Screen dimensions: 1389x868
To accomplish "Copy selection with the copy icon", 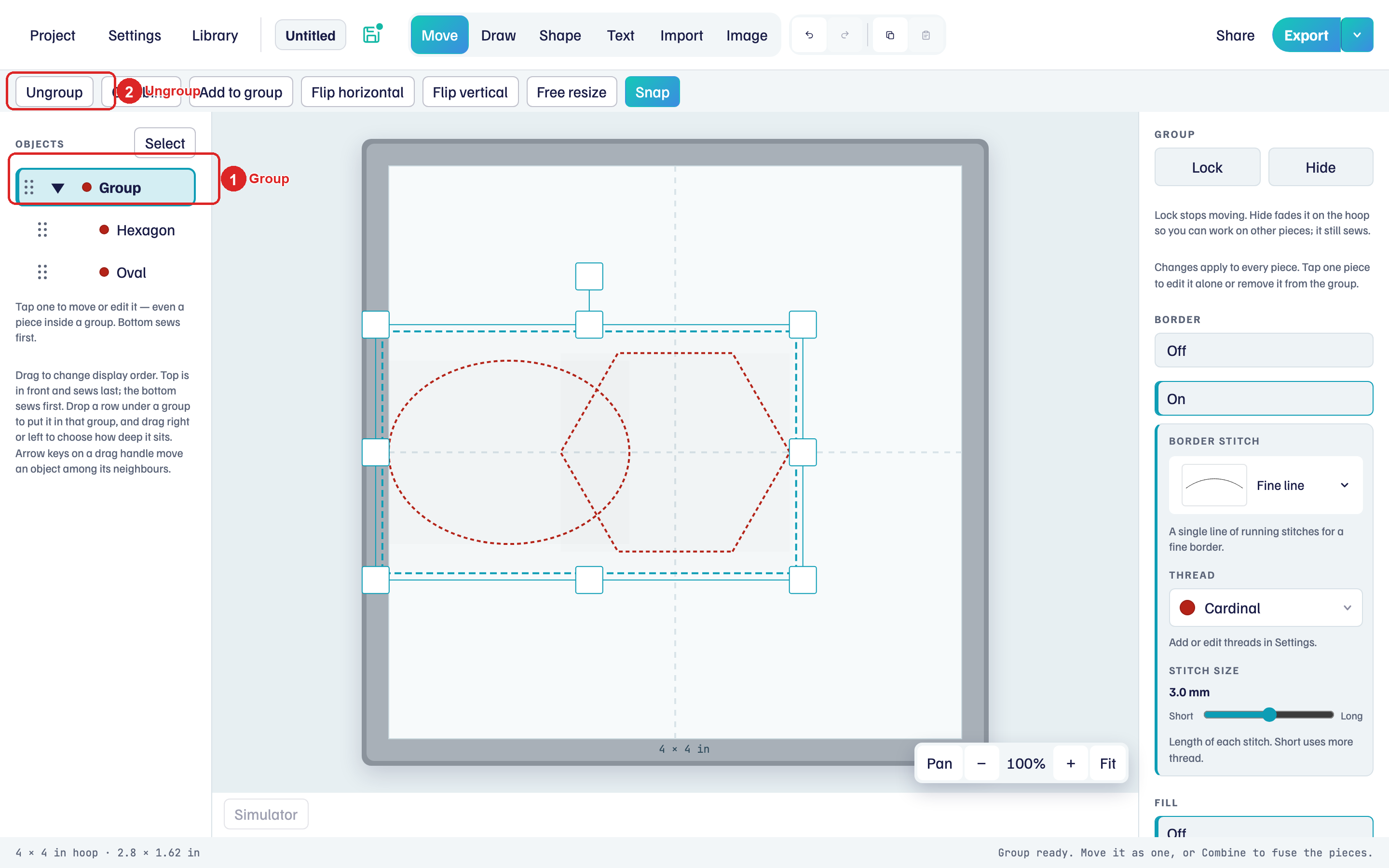I will point(890,35).
